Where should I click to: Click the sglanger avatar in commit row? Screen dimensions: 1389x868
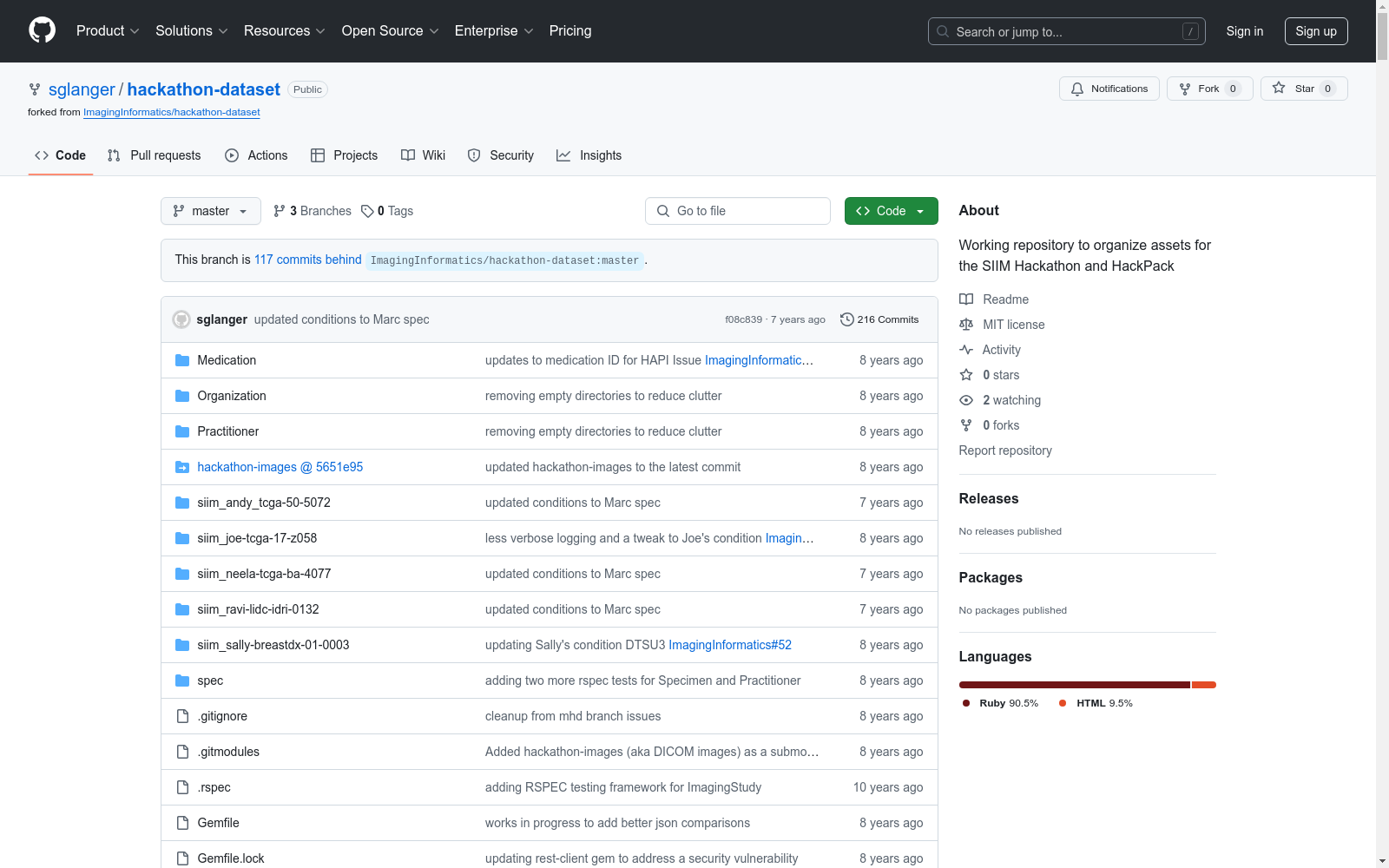click(181, 319)
